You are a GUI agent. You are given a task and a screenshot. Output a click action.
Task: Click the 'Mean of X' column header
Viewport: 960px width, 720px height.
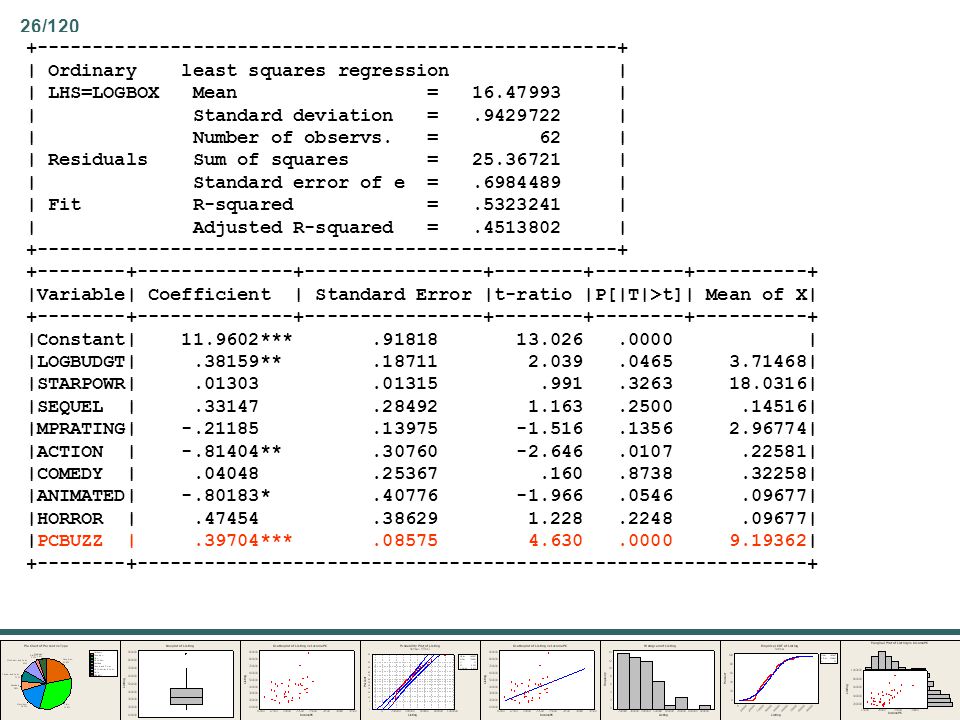tap(756, 294)
